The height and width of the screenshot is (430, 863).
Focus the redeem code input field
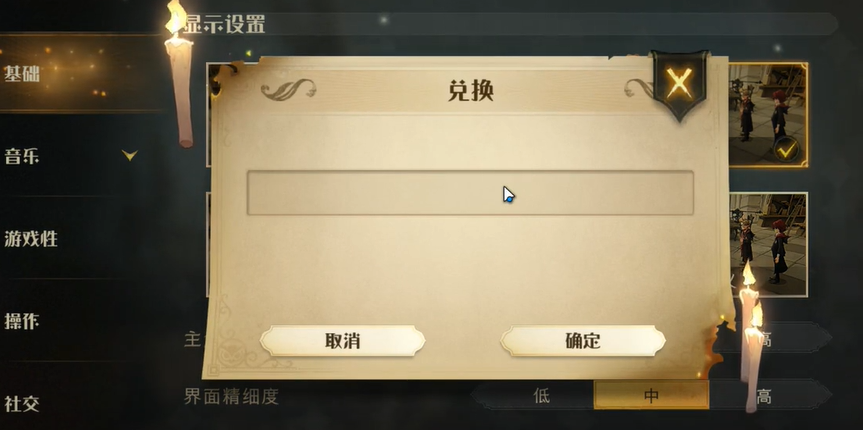470,193
